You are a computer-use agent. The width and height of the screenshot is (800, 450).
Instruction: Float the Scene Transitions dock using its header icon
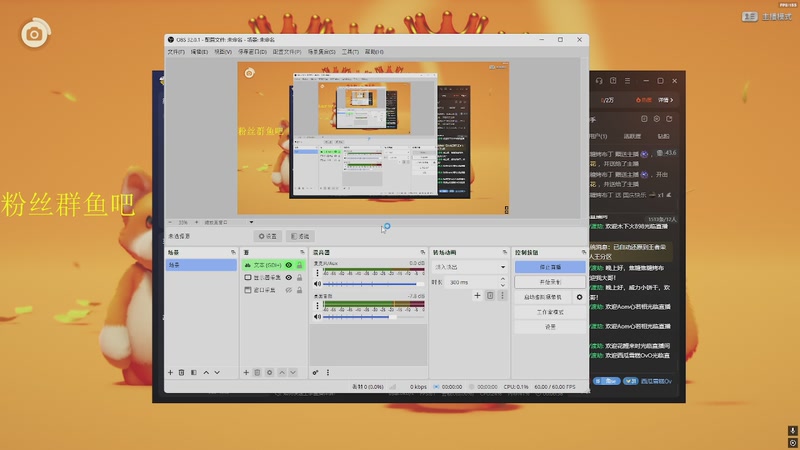pos(505,252)
